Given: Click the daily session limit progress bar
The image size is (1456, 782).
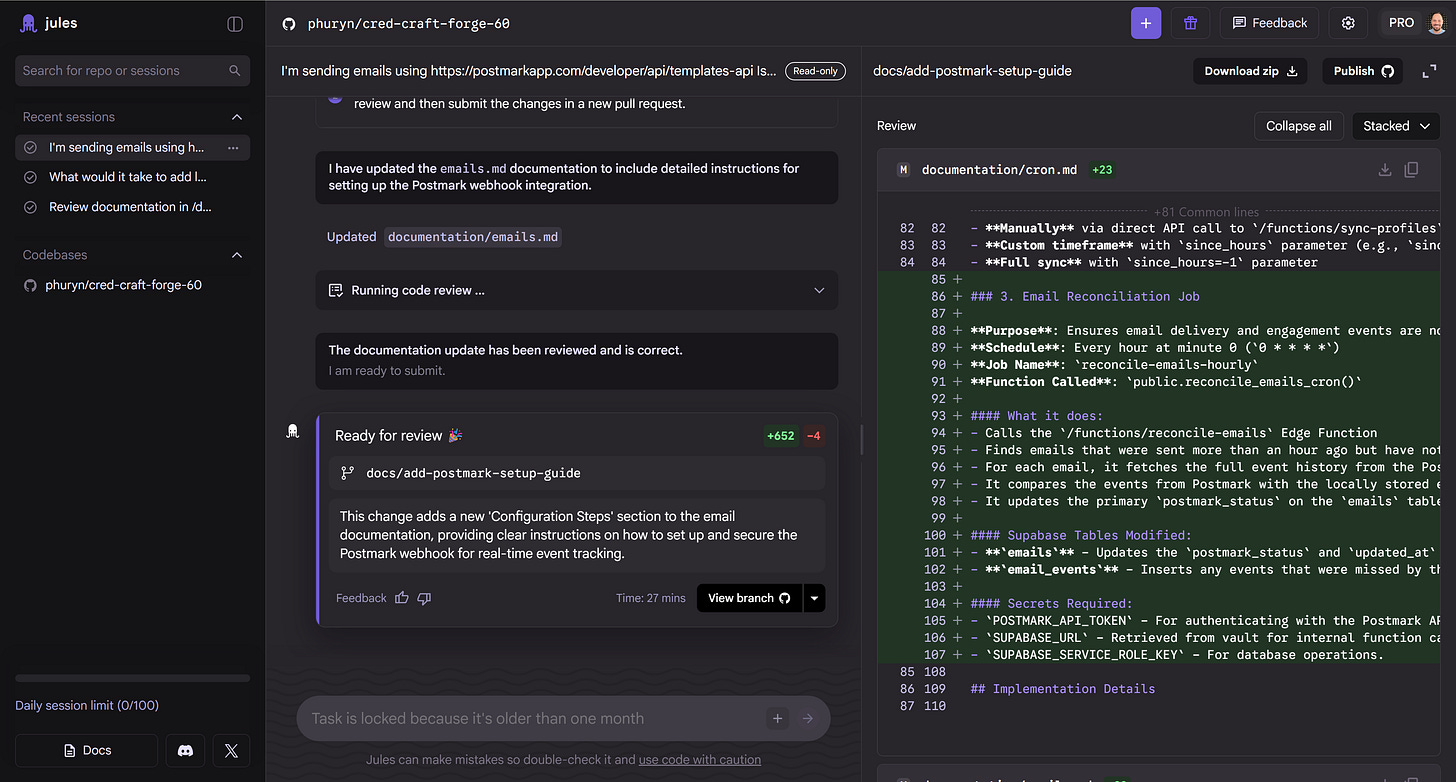Looking at the screenshot, I should (132, 678).
